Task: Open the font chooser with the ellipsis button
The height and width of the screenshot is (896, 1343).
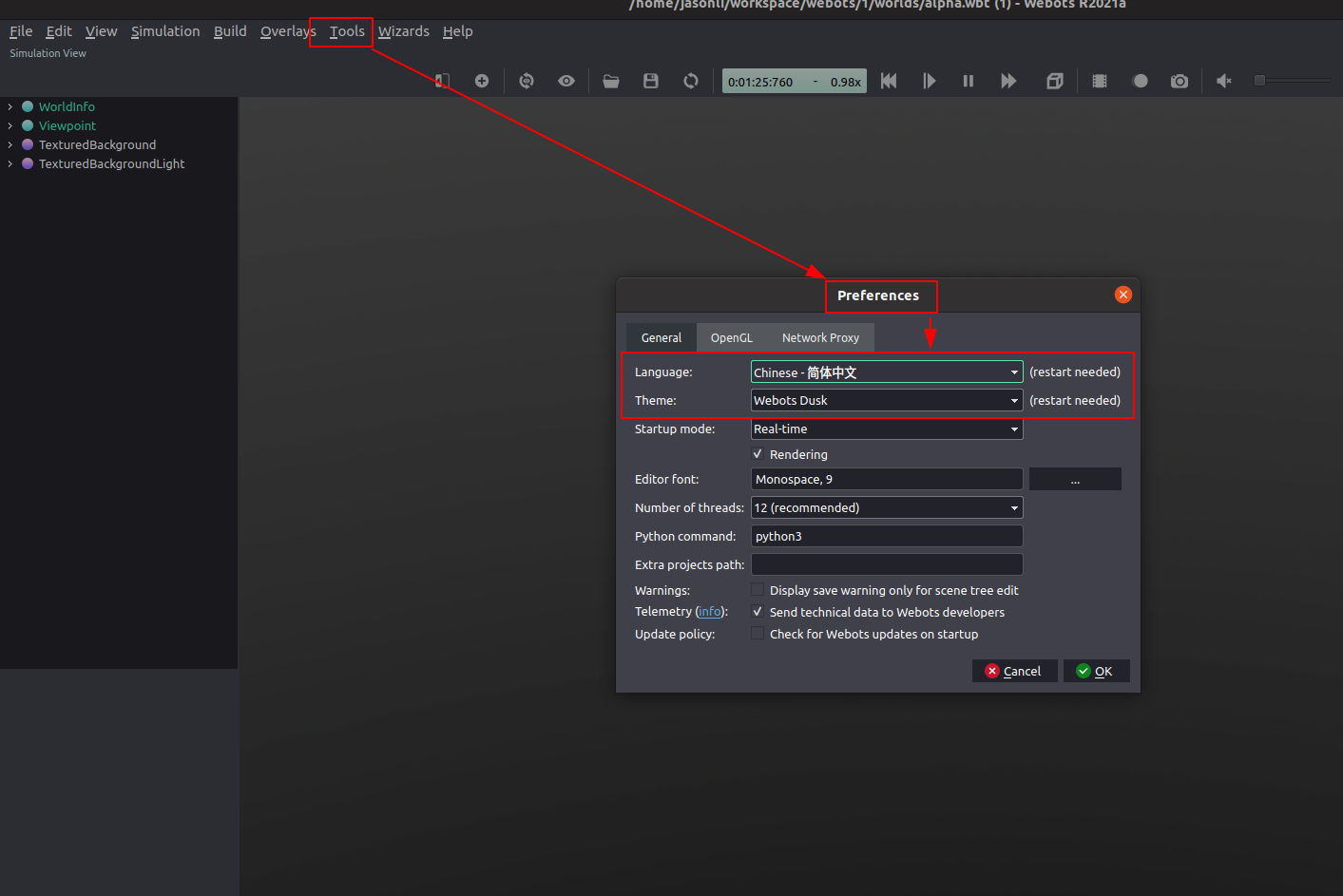Action: click(1075, 480)
